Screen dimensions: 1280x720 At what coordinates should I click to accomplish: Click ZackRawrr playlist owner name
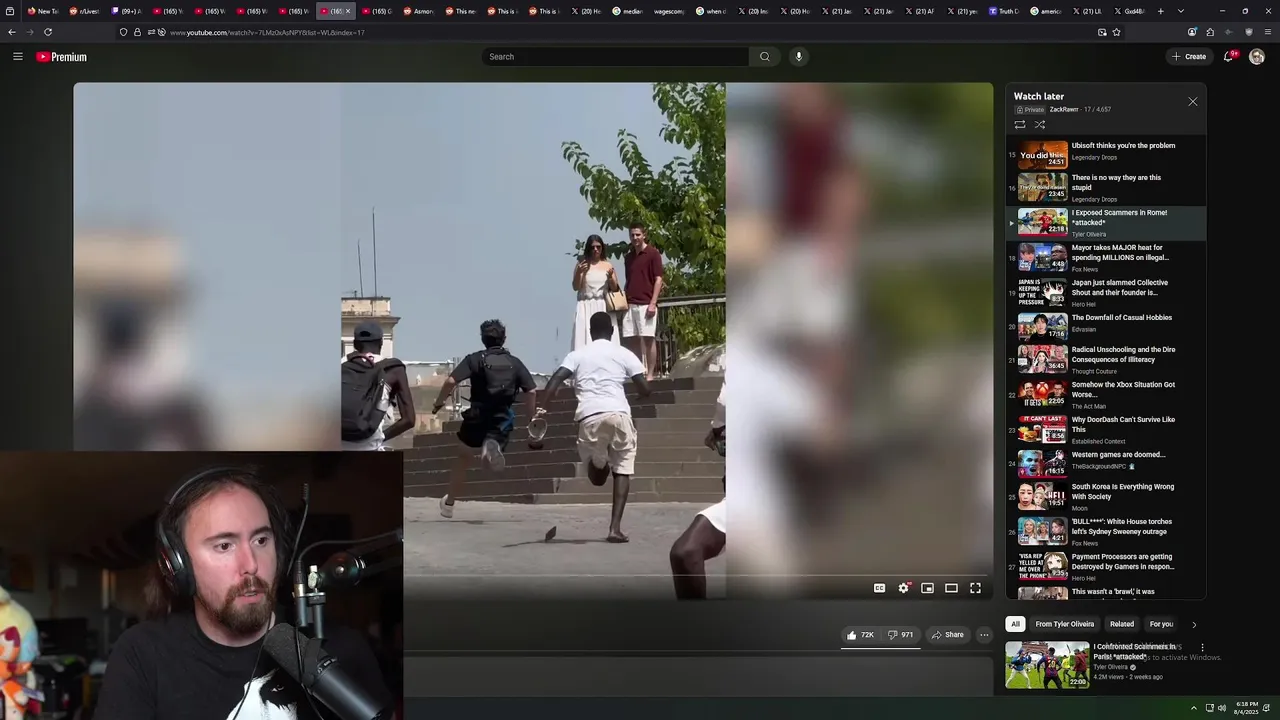1064,109
